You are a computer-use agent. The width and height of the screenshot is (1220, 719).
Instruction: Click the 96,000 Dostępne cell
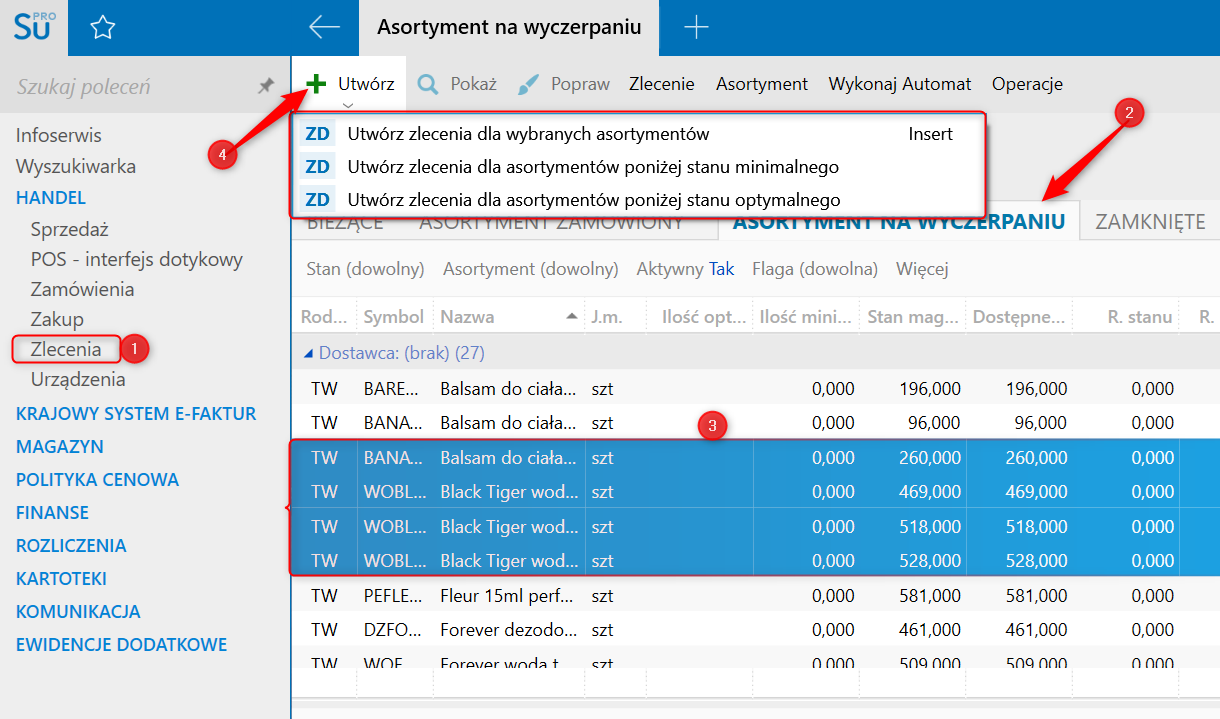(x=1040, y=423)
